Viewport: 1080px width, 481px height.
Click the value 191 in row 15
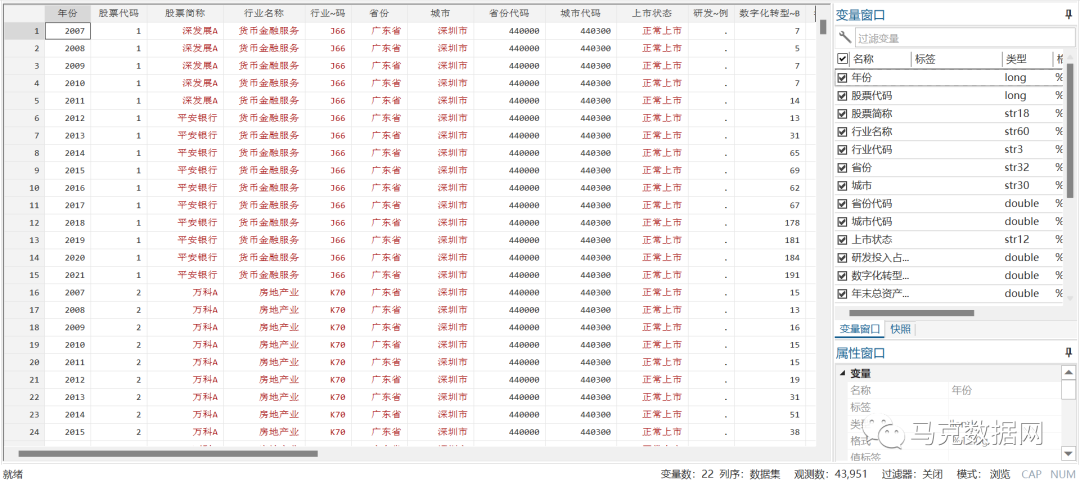[769, 275]
